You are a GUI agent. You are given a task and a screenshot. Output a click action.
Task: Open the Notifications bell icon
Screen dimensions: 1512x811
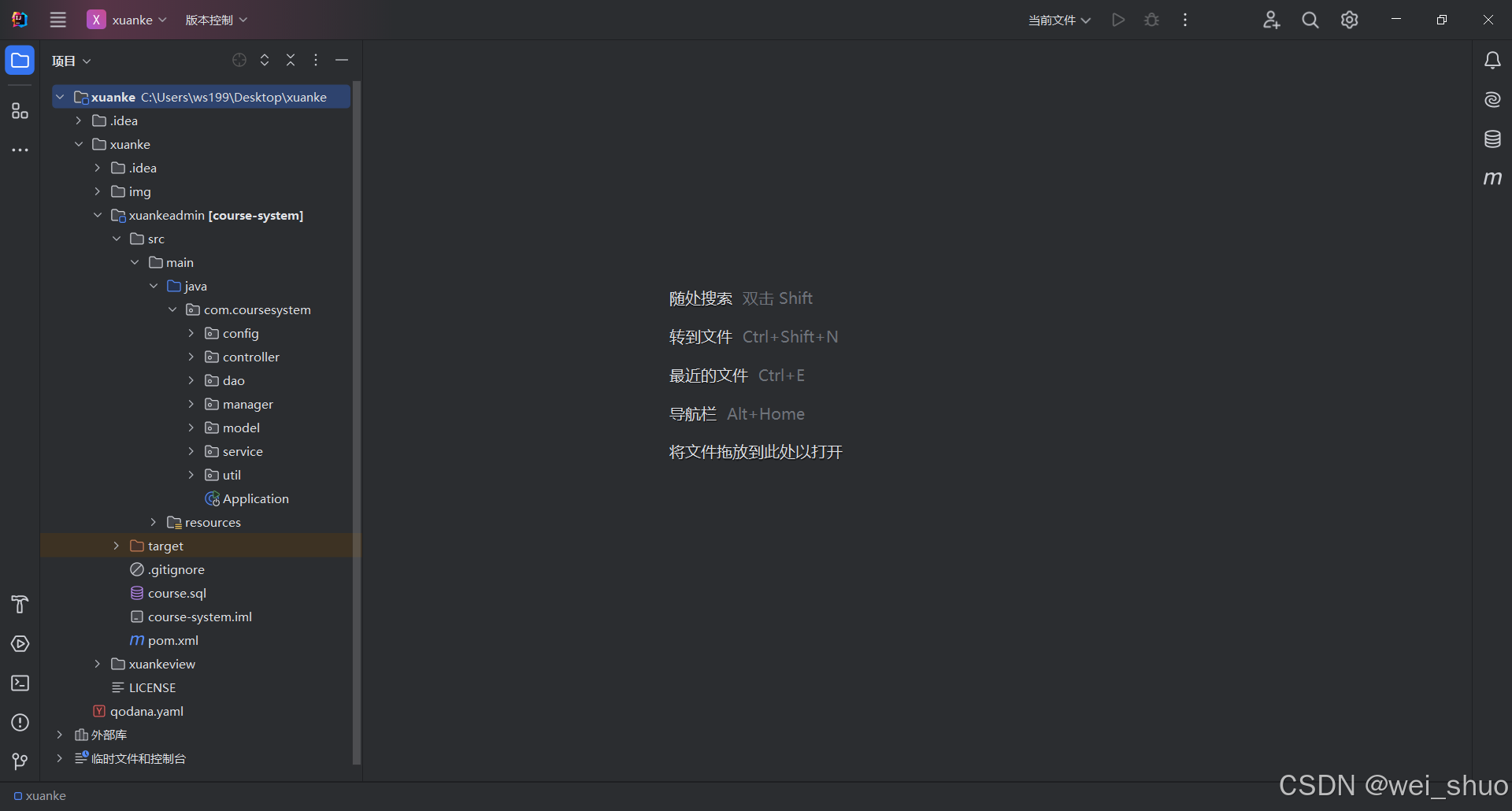[1492, 61]
